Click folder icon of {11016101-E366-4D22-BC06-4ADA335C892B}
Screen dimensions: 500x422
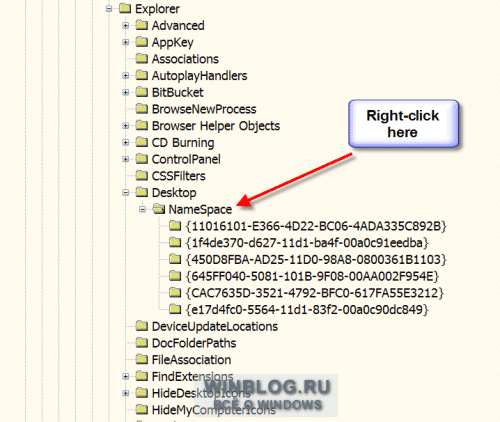point(175,226)
